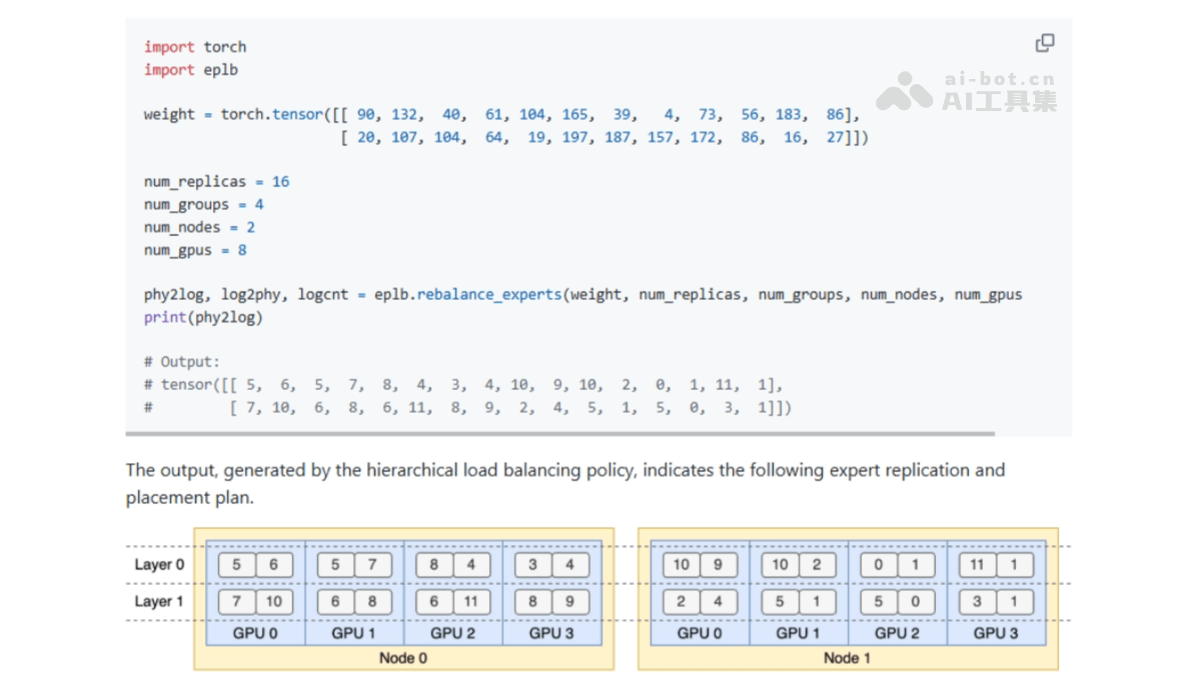Click the AI工具集 watermark text
Viewport: 1200px width, 675px height.
pos(999,100)
